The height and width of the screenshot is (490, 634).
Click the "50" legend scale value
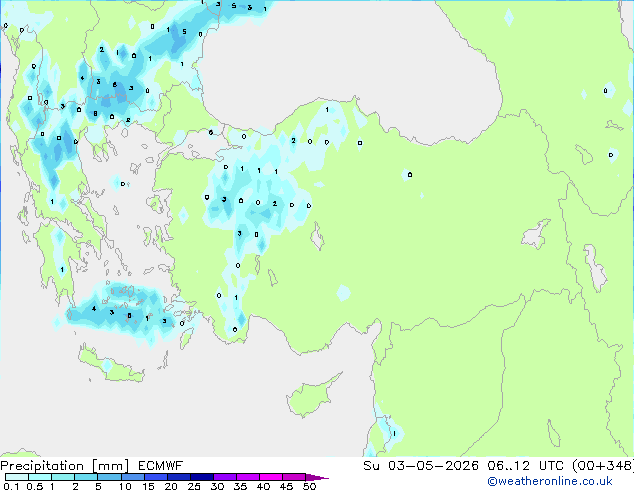(309, 486)
